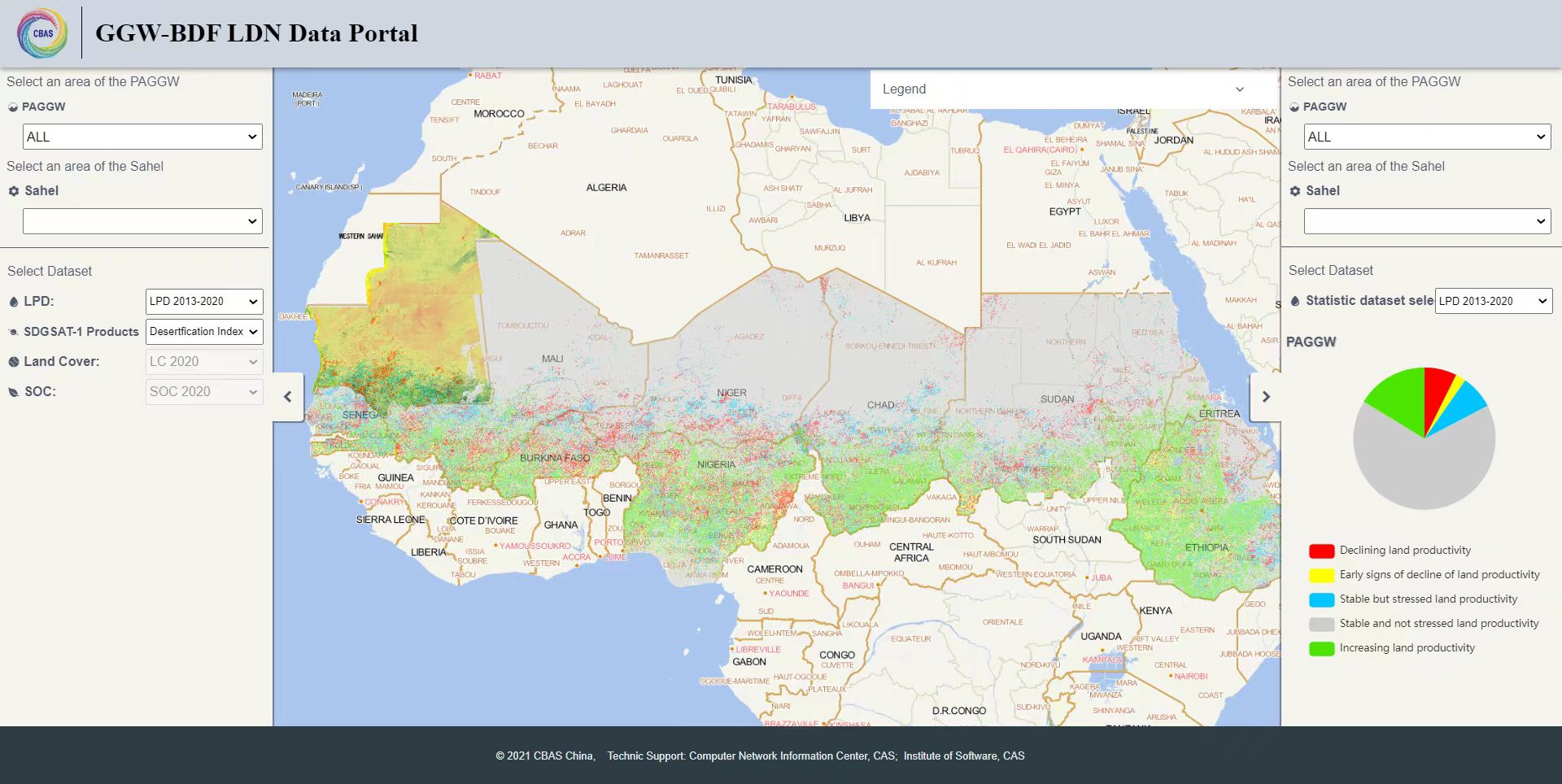Click the Sahel gear icon in left panel
Image resolution: width=1562 pixels, height=784 pixels.
tap(14, 191)
